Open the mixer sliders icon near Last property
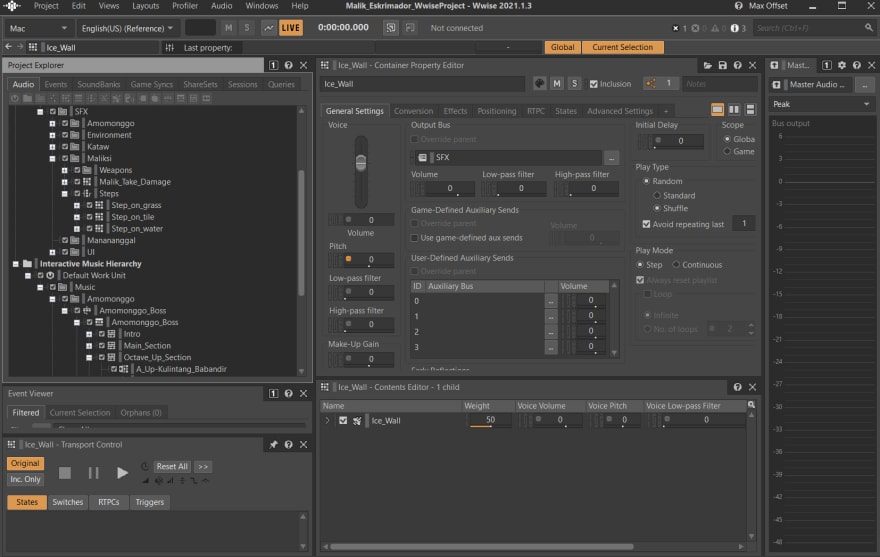 pos(169,48)
